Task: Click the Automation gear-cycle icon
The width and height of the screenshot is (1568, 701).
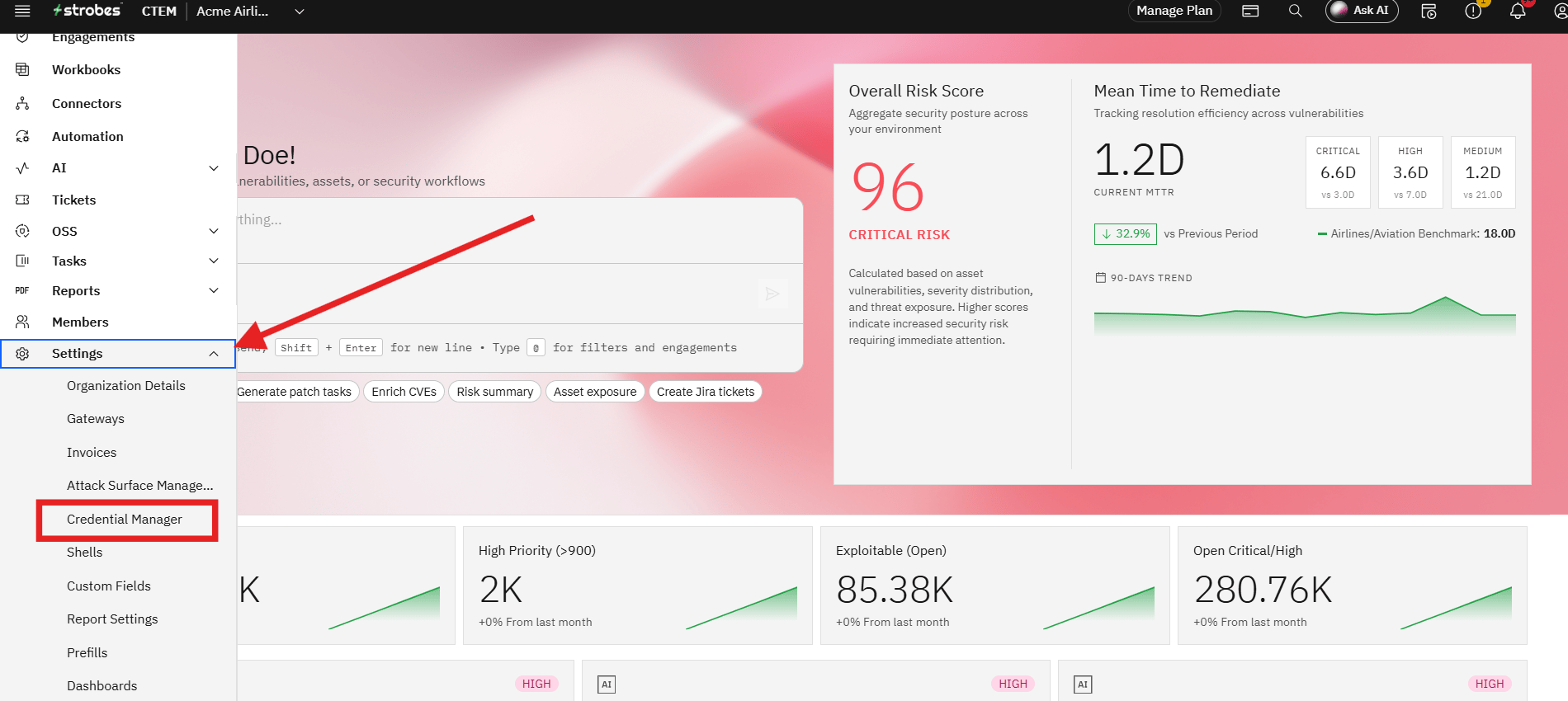Action: pos(22,136)
